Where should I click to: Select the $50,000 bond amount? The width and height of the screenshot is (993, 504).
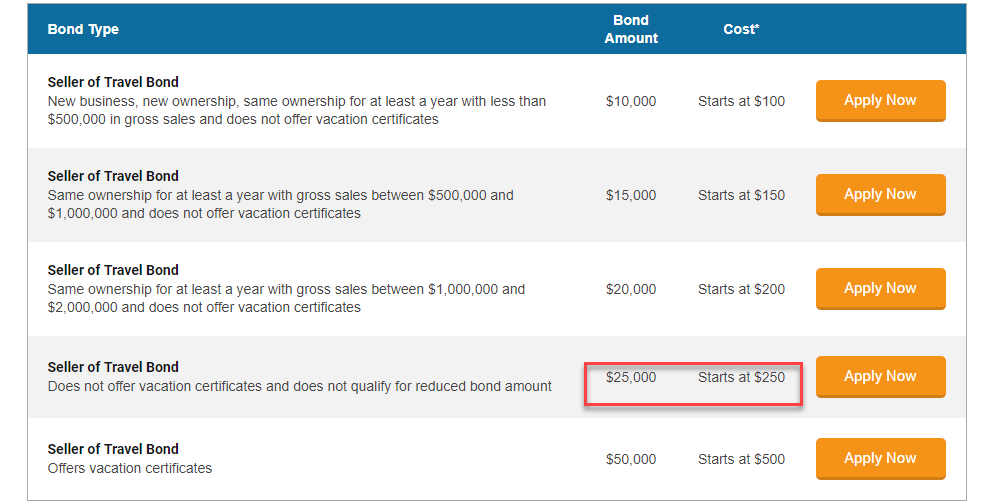(631, 459)
